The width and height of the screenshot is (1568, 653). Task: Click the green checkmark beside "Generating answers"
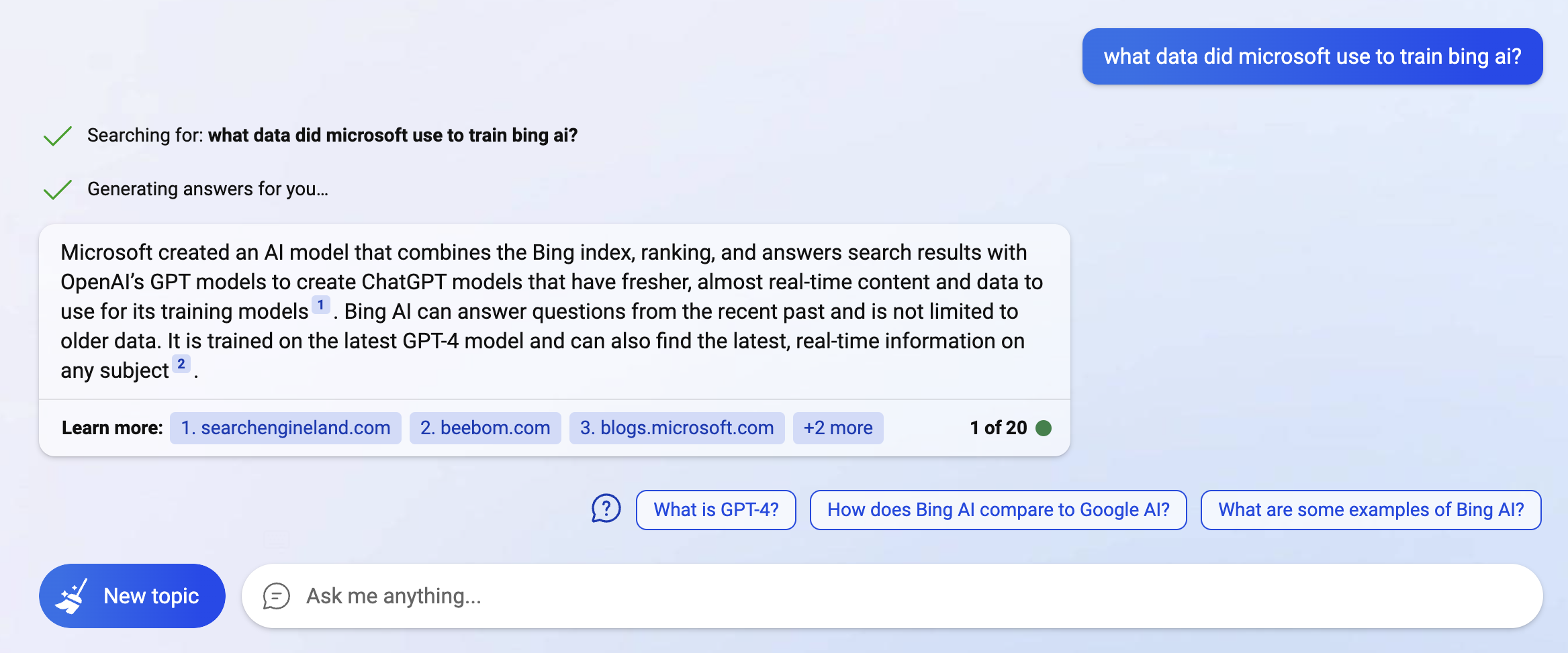[x=58, y=190]
